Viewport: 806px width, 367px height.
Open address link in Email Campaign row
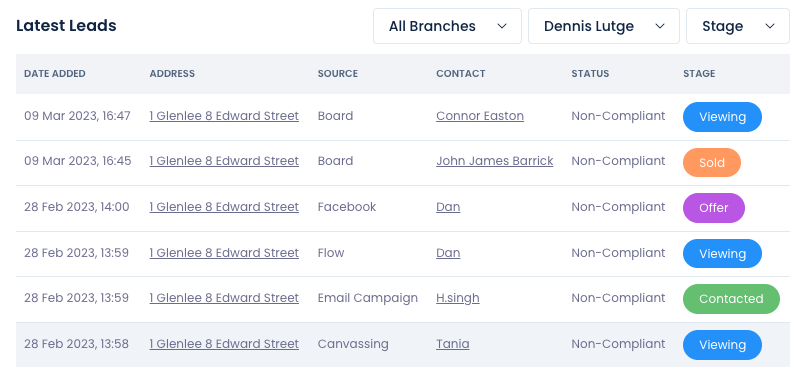(x=224, y=298)
